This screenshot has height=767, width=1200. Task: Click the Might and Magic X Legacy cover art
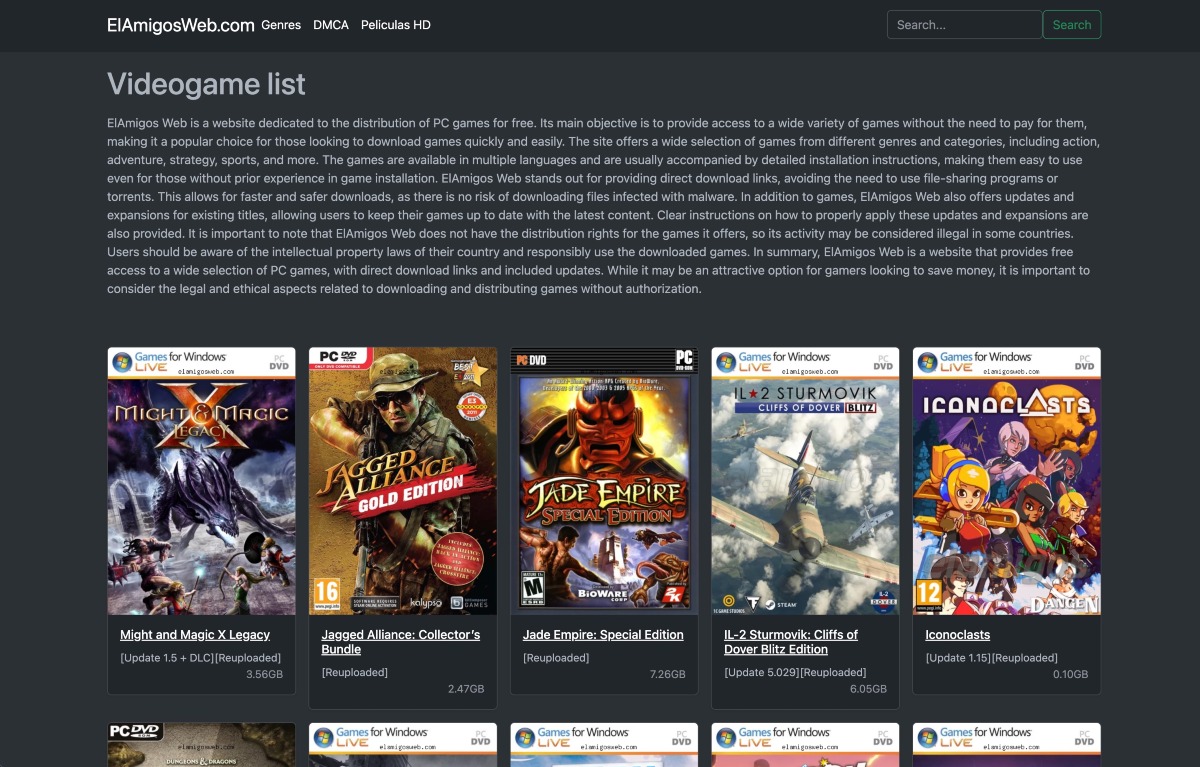[201, 481]
